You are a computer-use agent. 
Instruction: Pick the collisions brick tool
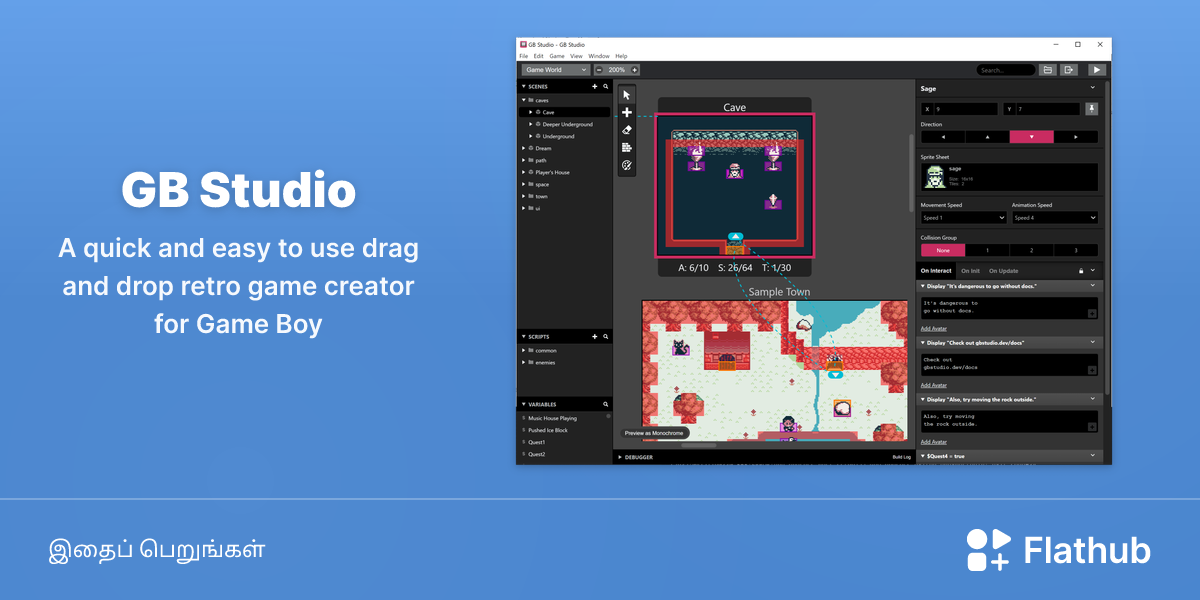point(627,147)
